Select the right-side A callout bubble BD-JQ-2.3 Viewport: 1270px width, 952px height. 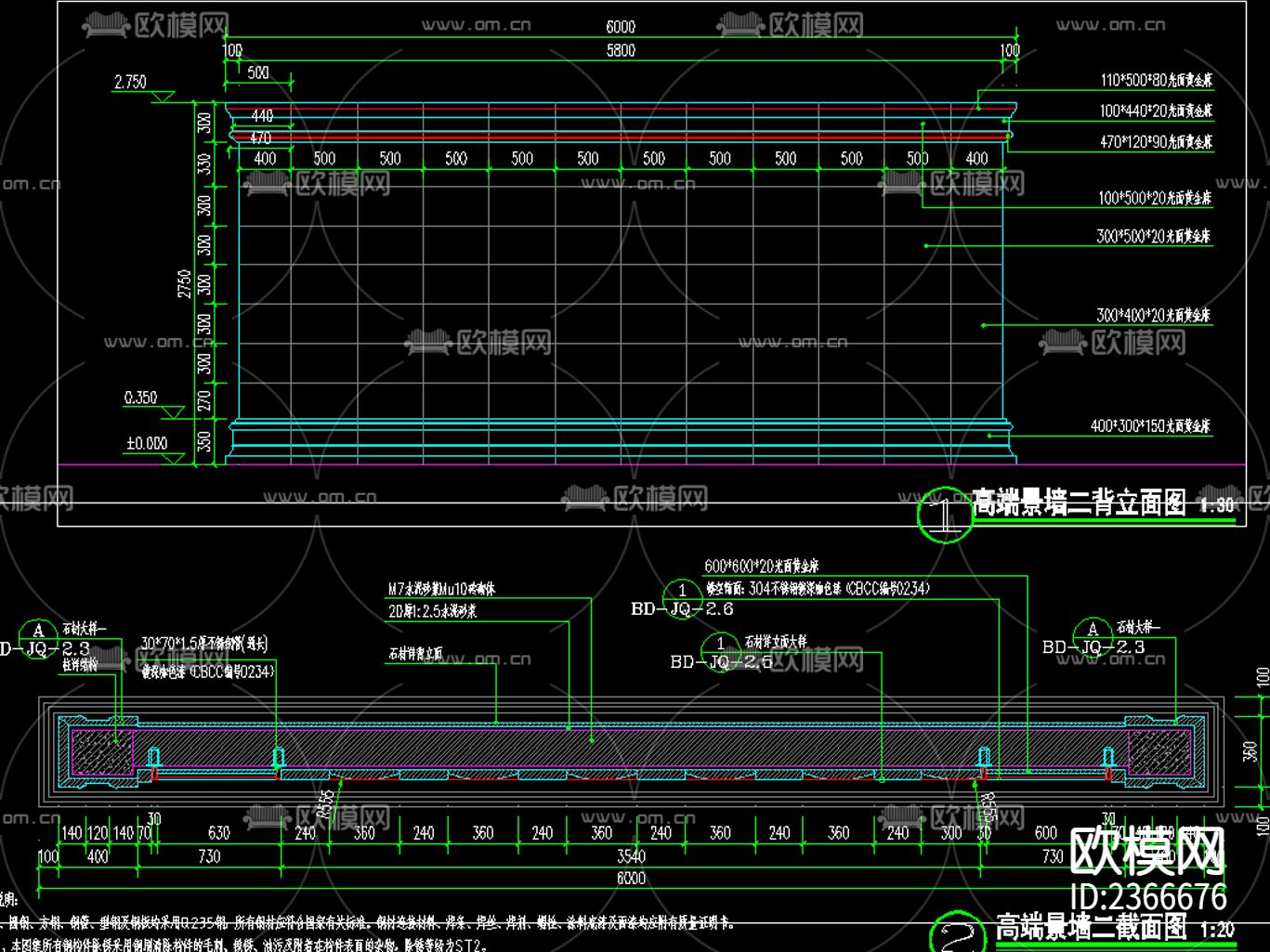pos(1093,630)
